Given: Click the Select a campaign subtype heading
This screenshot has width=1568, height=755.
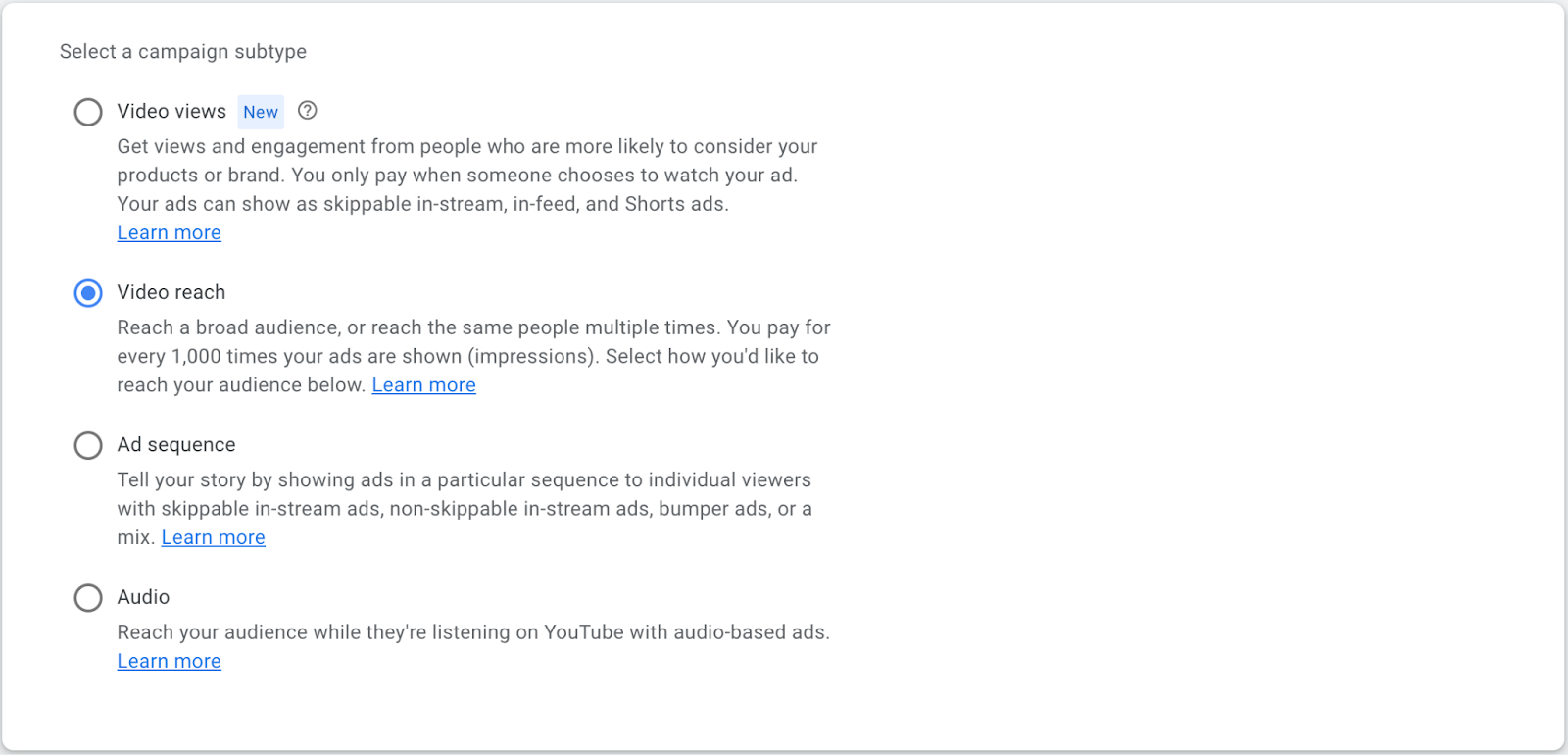Looking at the screenshot, I should point(182,51).
